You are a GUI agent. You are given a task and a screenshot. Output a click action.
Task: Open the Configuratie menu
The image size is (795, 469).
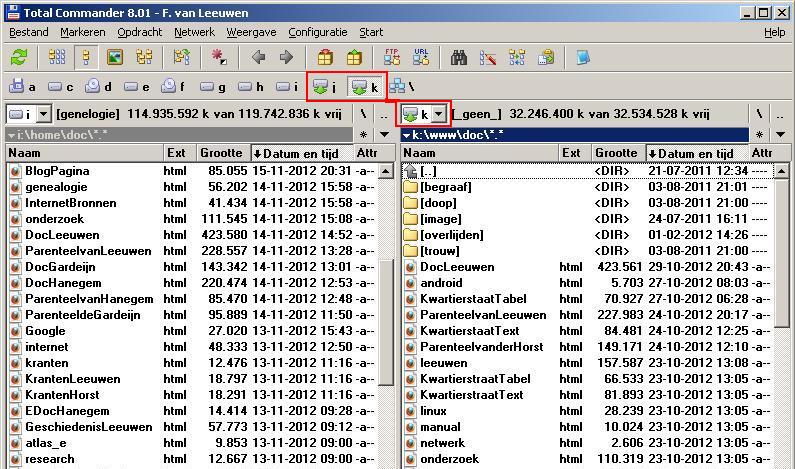tap(317, 32)
